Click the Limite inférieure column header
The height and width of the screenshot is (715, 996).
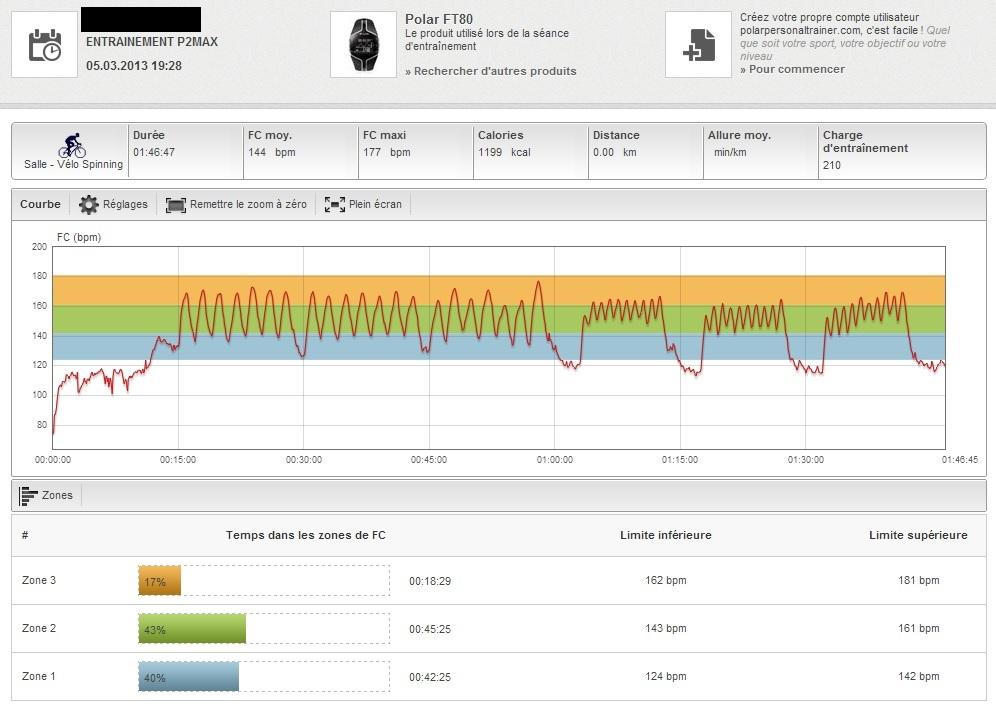tap(666, 535)
